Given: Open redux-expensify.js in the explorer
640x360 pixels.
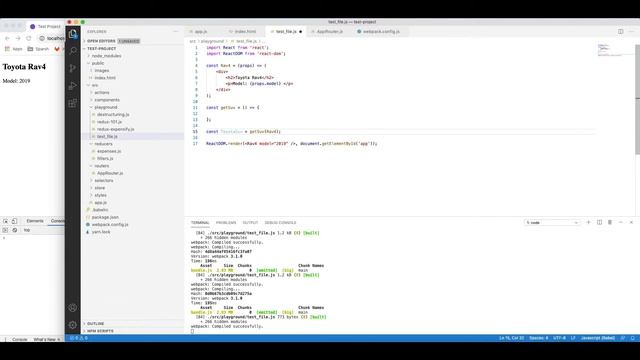Looking at the screenshot, I should [x=116, y=129].
